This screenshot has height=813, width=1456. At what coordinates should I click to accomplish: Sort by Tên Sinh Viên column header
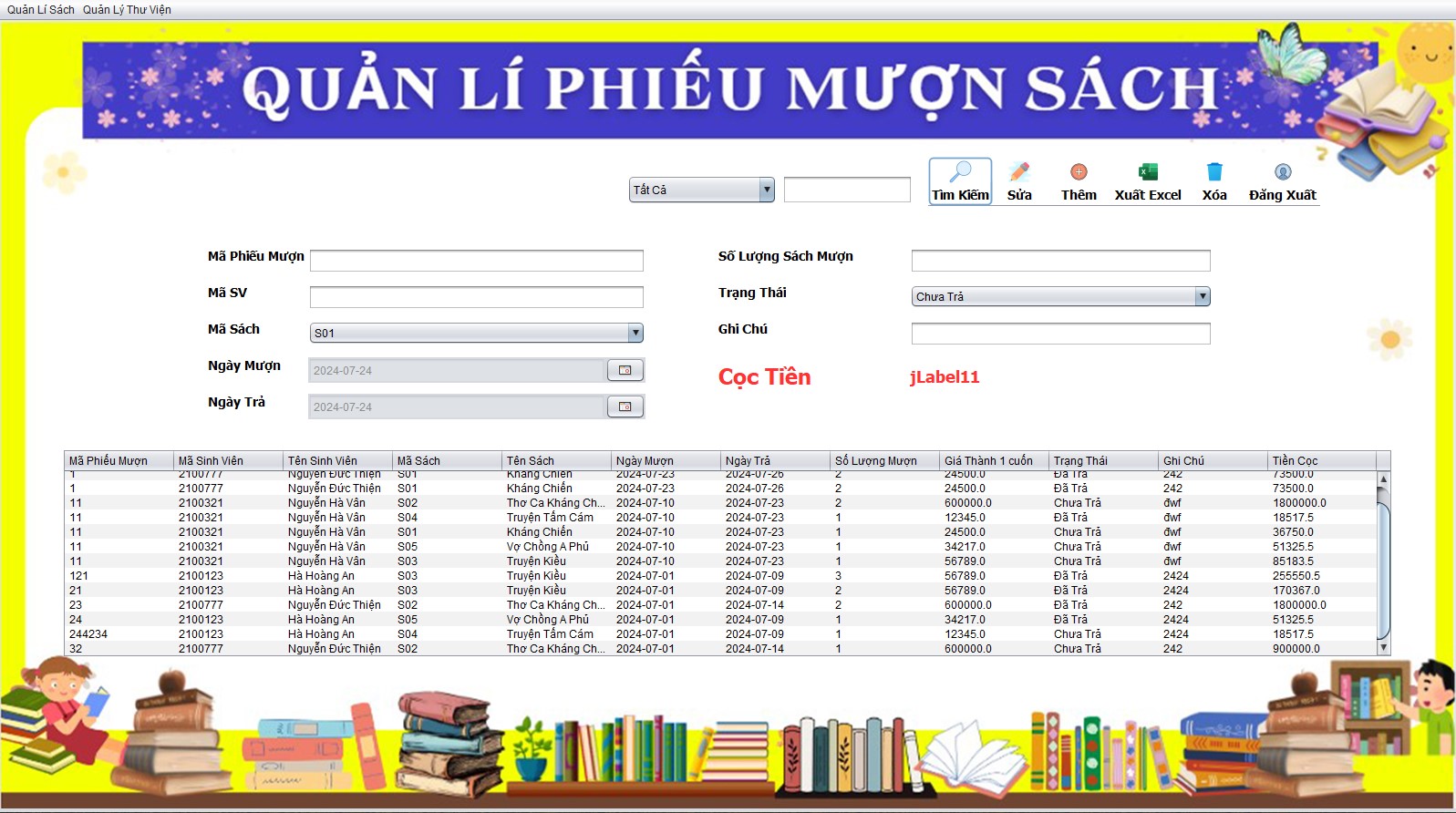(337, 460)
